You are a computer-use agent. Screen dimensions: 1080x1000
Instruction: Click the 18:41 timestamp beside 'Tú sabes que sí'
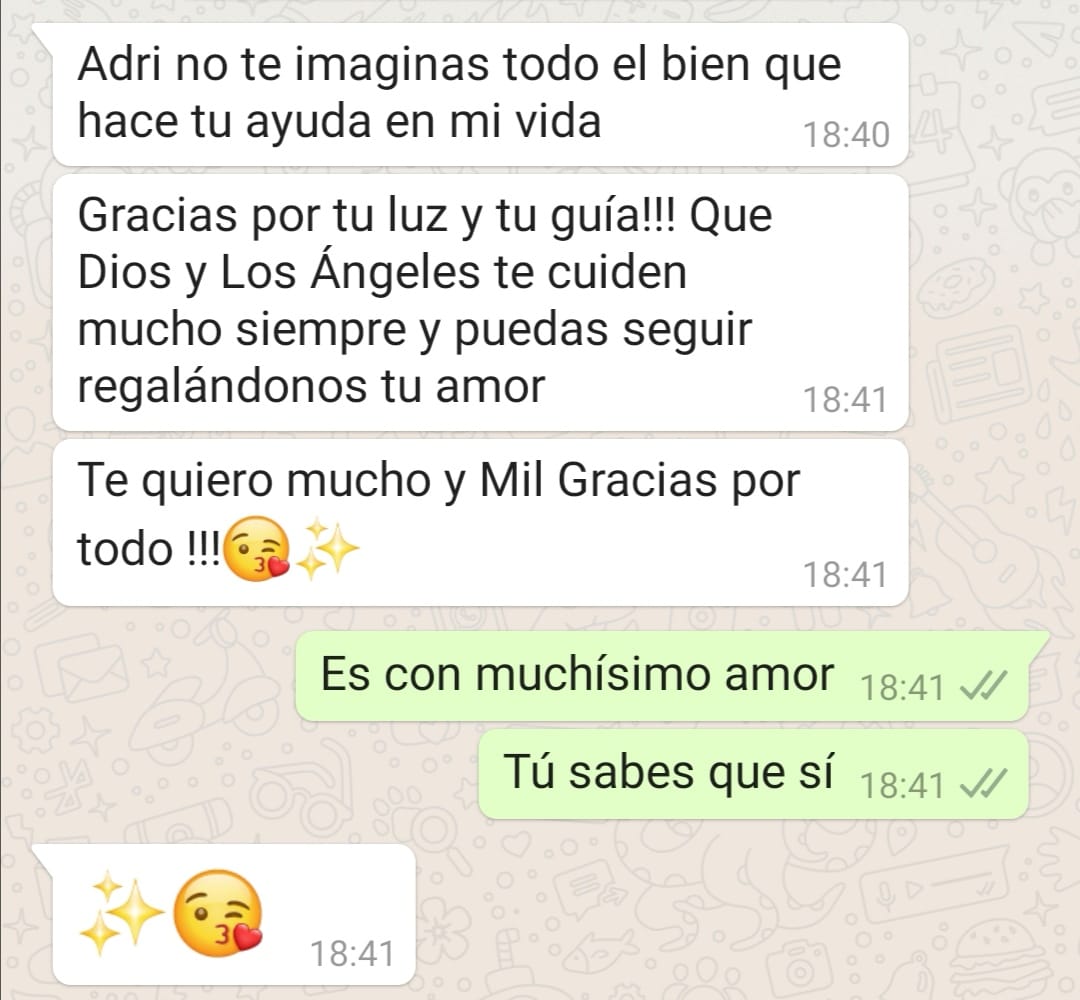point(902,785)
